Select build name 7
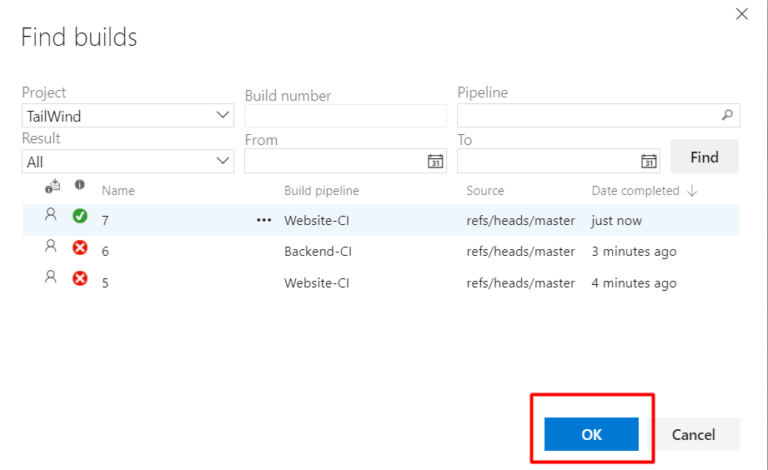The height and width of the screenshot is (470, 768). click(105, 221)
